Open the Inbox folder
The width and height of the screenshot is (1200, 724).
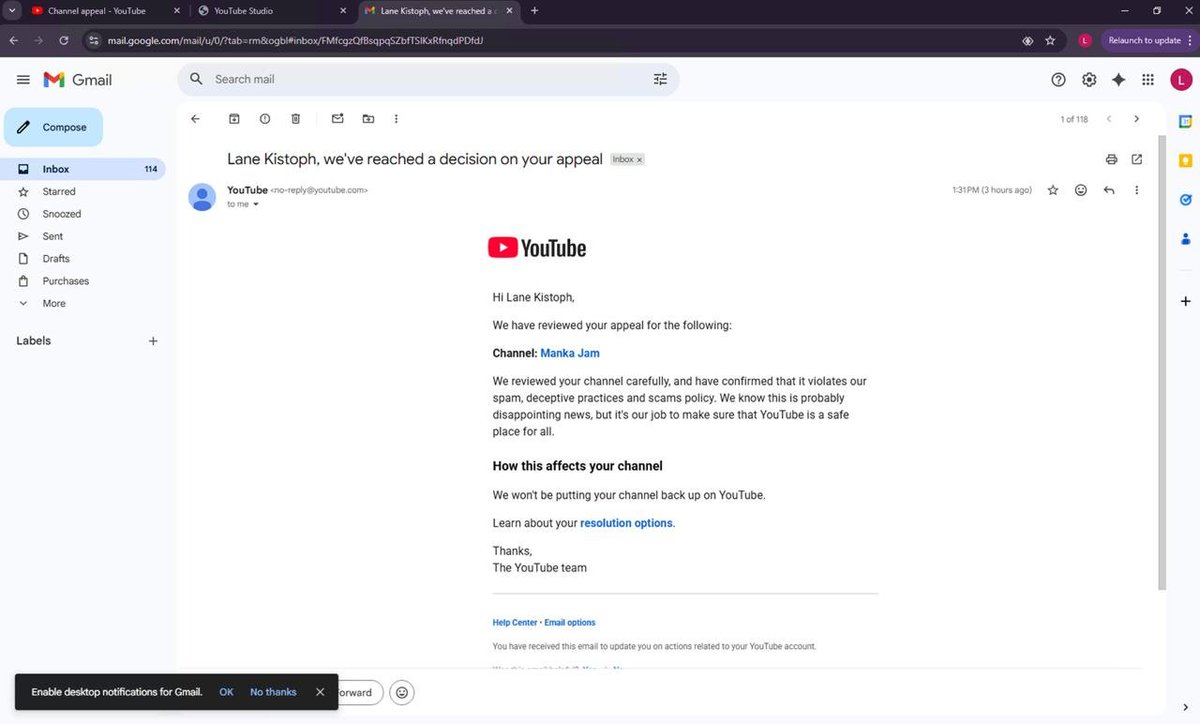pyautogui.click(x=83, y=169)
